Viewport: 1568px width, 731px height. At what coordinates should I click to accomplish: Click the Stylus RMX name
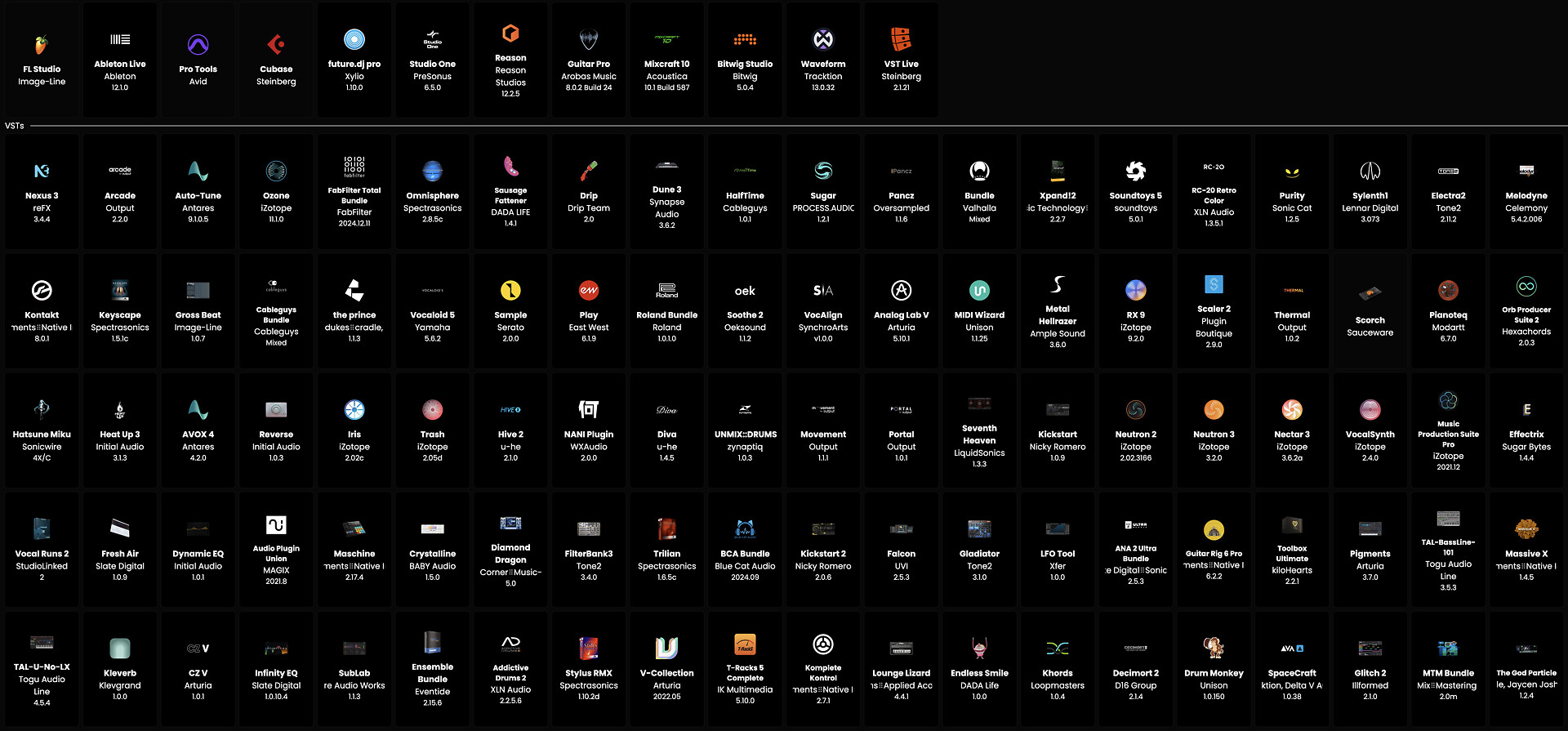coord(589,674)
